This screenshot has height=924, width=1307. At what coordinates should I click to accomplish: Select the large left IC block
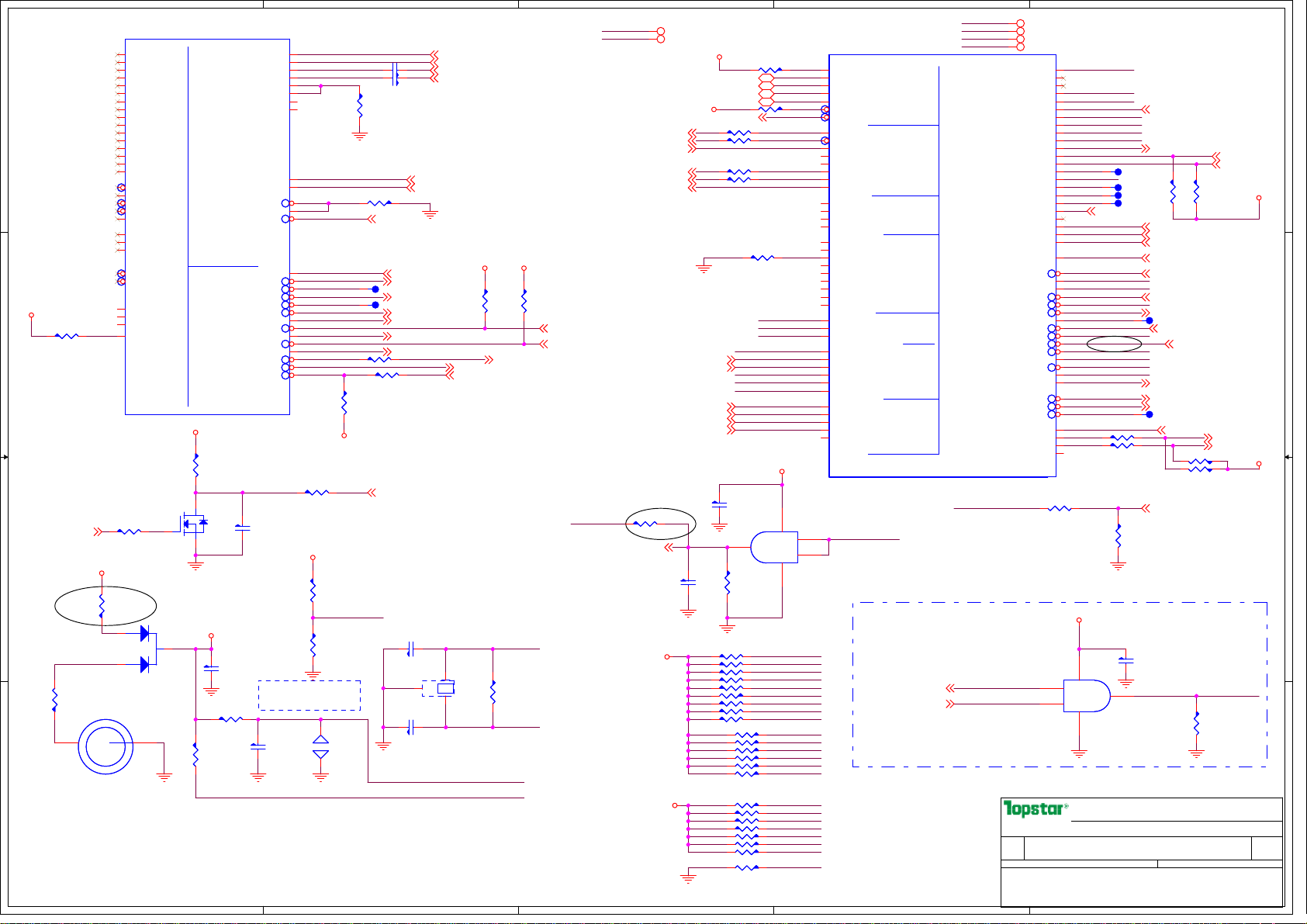coord(207,227)
